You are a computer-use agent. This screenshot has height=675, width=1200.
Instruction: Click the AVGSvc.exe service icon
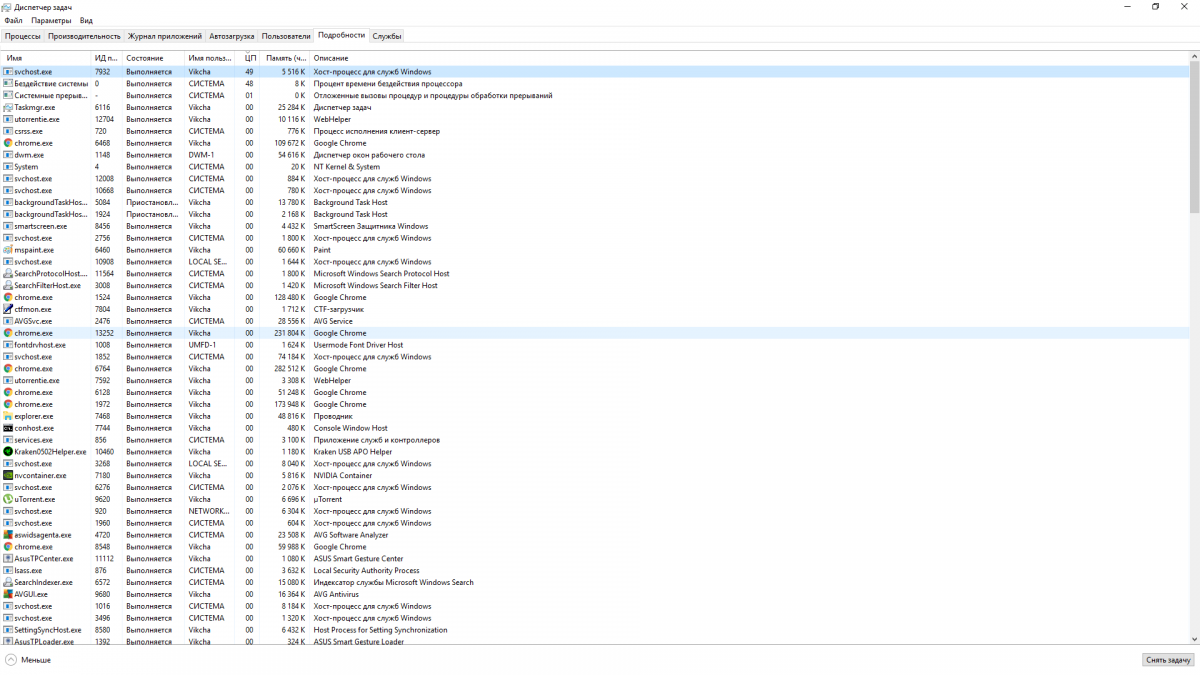[x=8, y=321]
